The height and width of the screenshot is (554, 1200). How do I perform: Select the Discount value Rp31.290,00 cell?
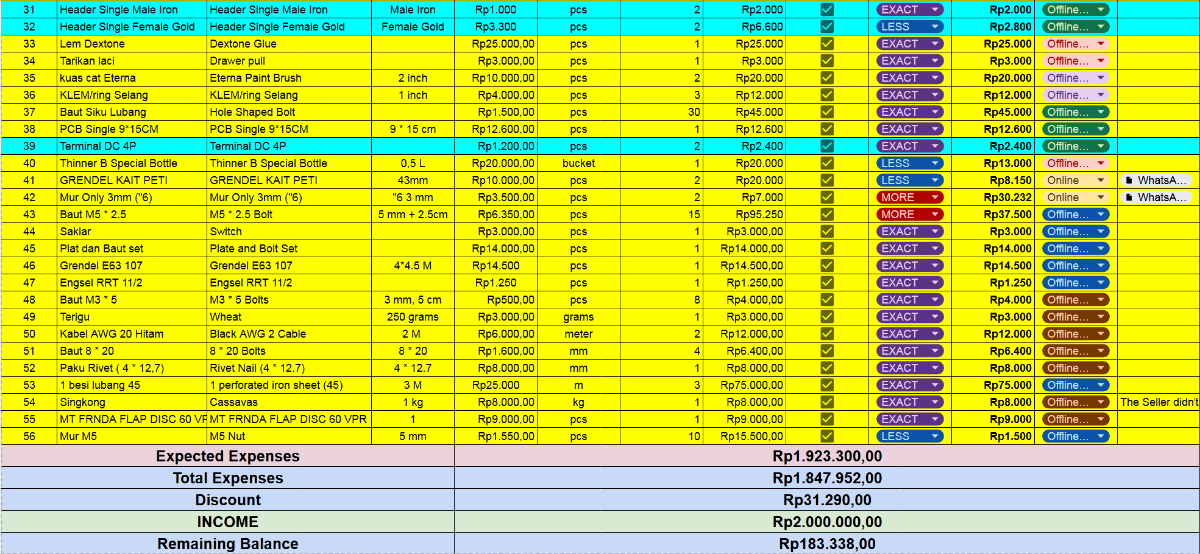coord(827,500)
